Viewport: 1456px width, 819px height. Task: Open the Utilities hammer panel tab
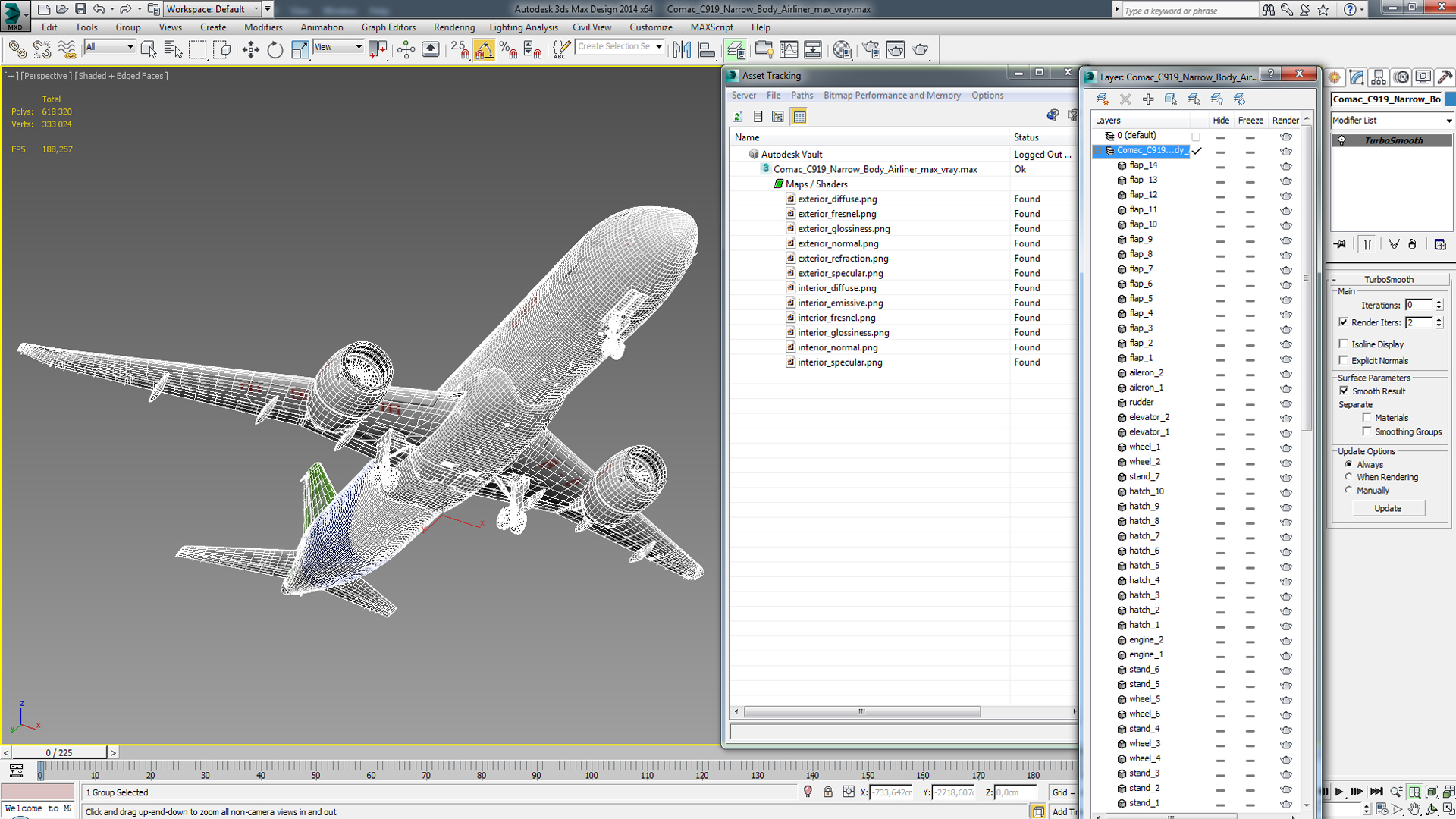coord(1445,77)
